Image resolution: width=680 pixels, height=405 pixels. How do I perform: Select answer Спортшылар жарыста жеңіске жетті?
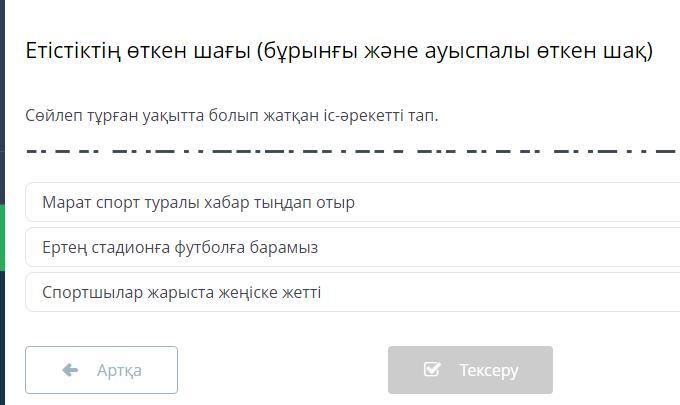click(181, 292)
